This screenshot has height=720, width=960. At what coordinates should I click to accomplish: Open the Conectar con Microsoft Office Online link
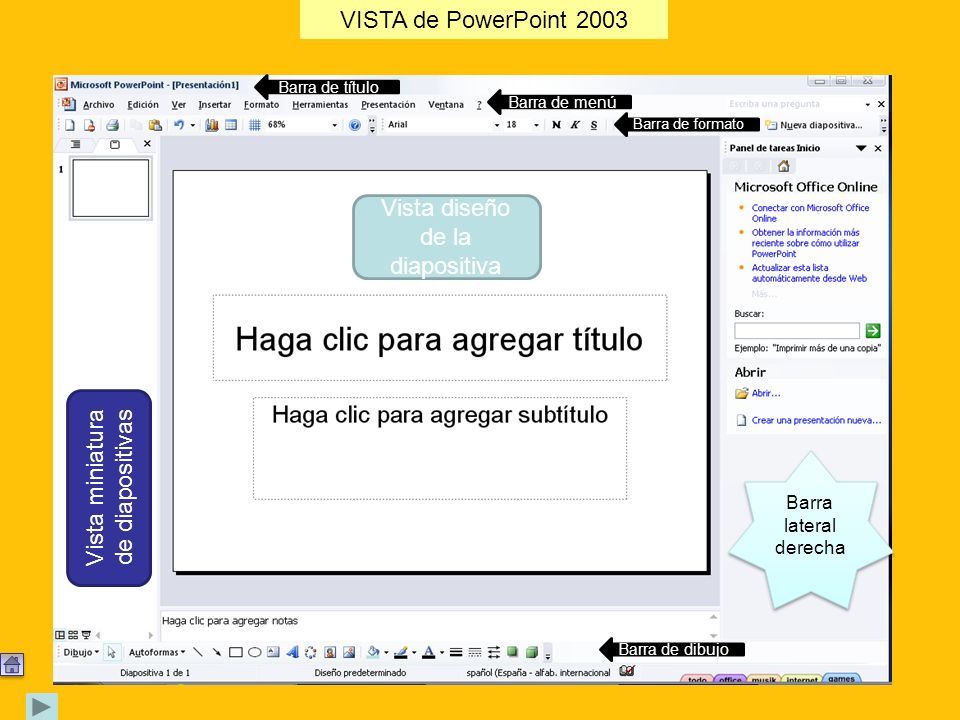click(x=810, y=213)
